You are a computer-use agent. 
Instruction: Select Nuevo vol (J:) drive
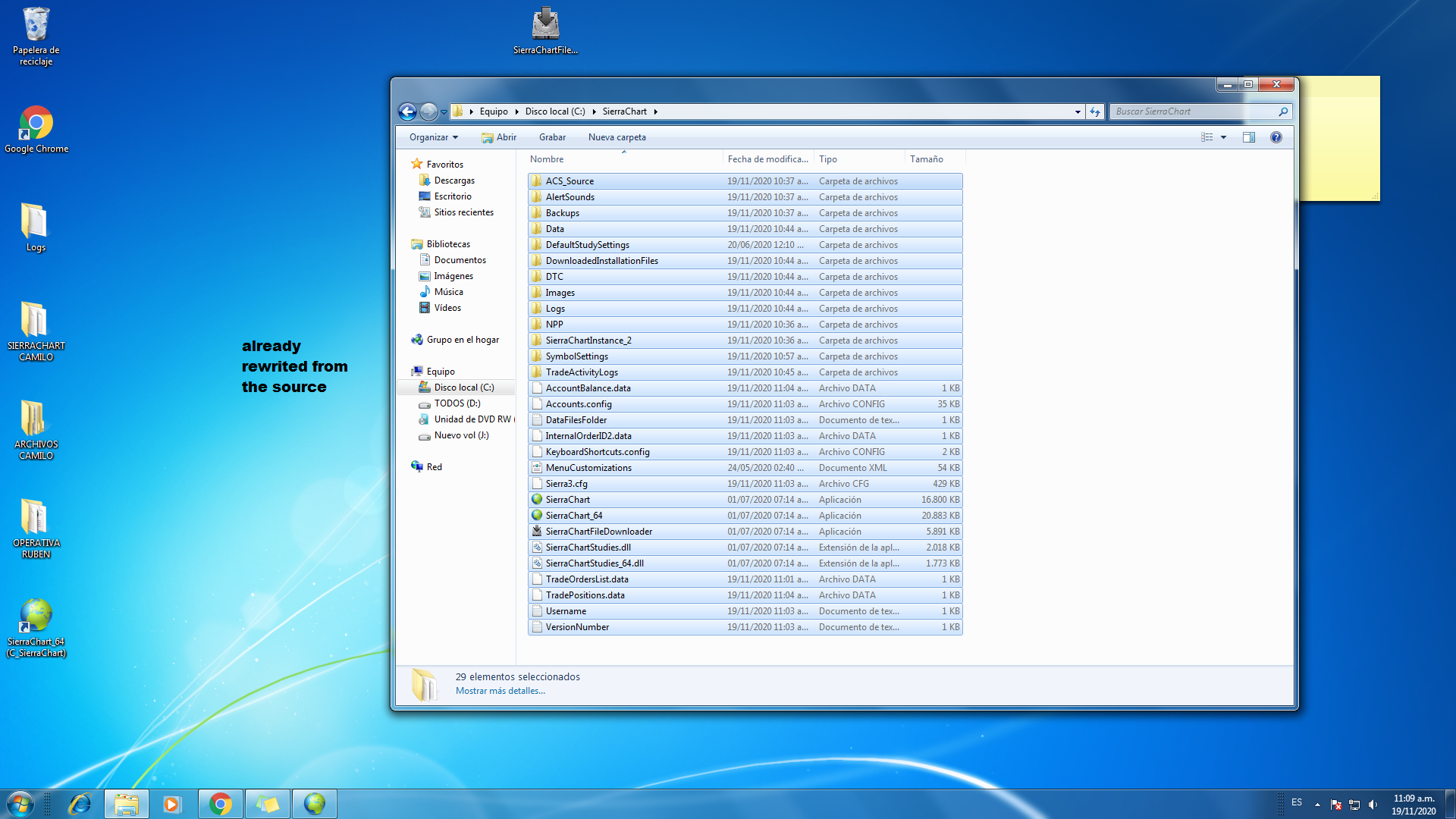click(461, 435)
